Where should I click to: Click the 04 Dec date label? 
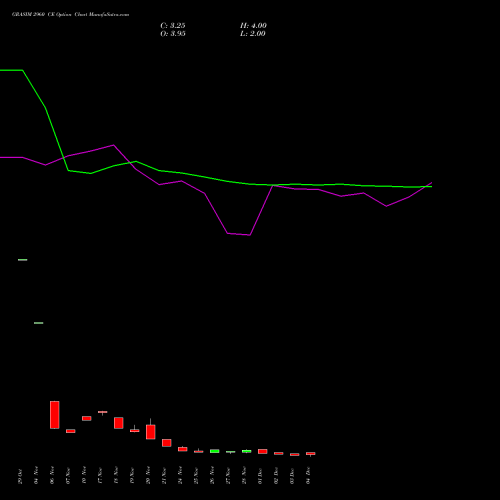click(308, 475)
